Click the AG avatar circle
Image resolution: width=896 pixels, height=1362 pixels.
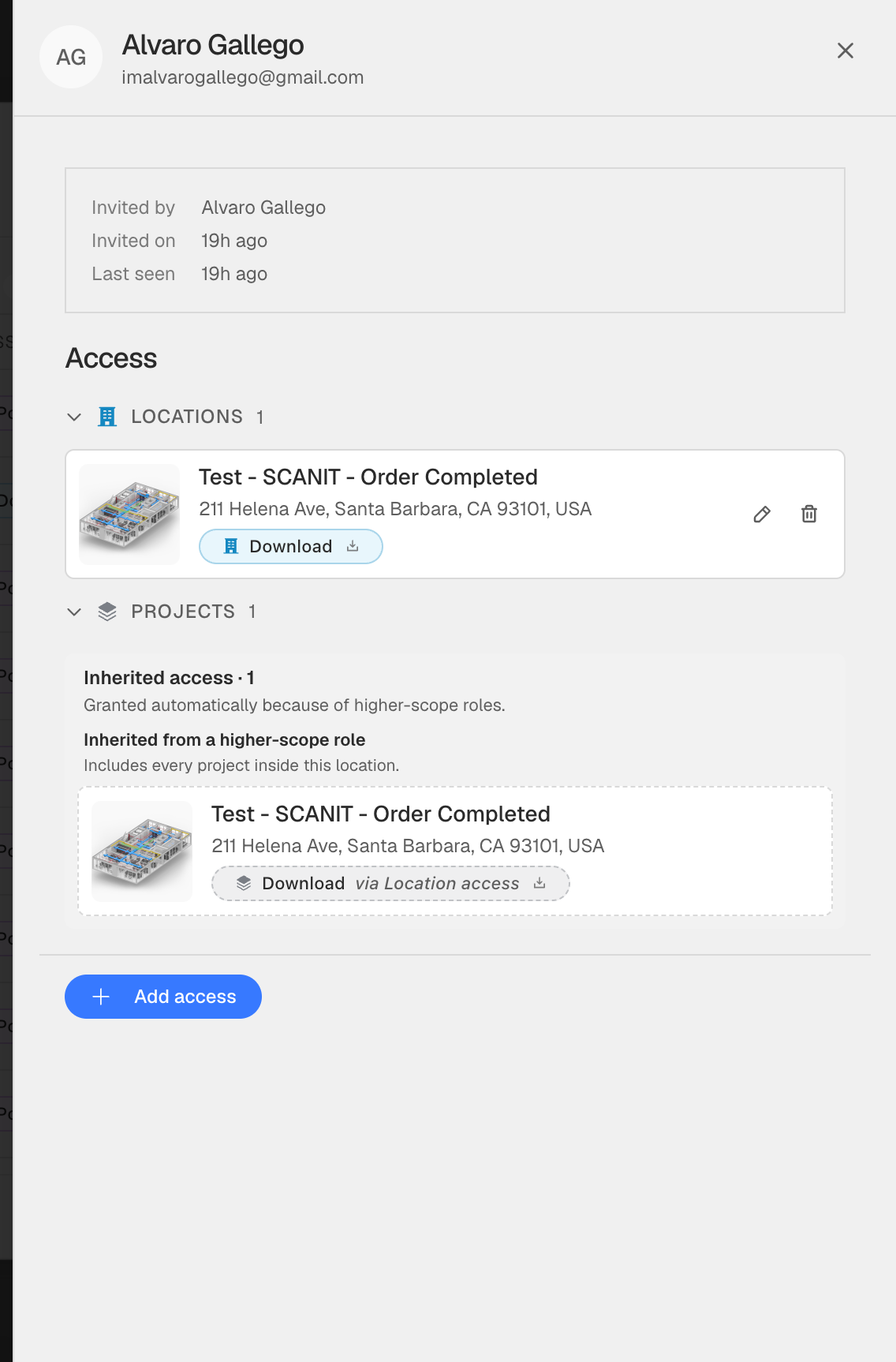pyautogui.click(x=71, y=57)
